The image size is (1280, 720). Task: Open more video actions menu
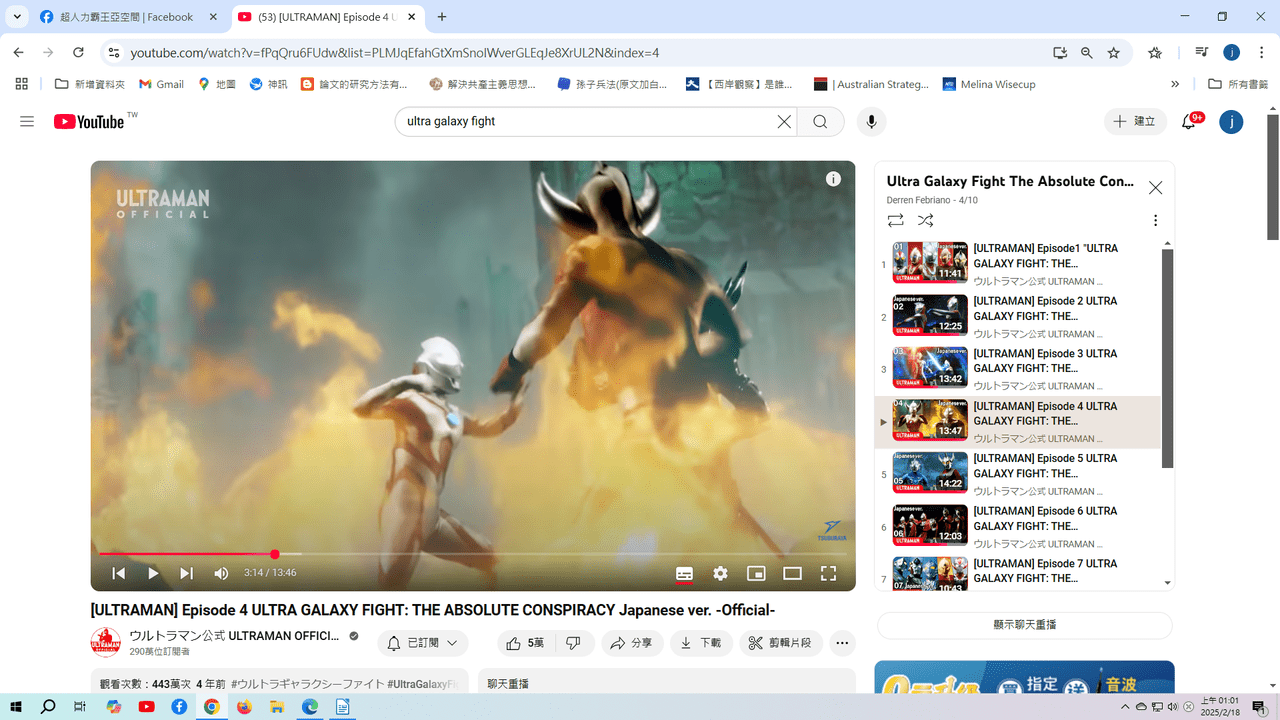tap(842, 643)
